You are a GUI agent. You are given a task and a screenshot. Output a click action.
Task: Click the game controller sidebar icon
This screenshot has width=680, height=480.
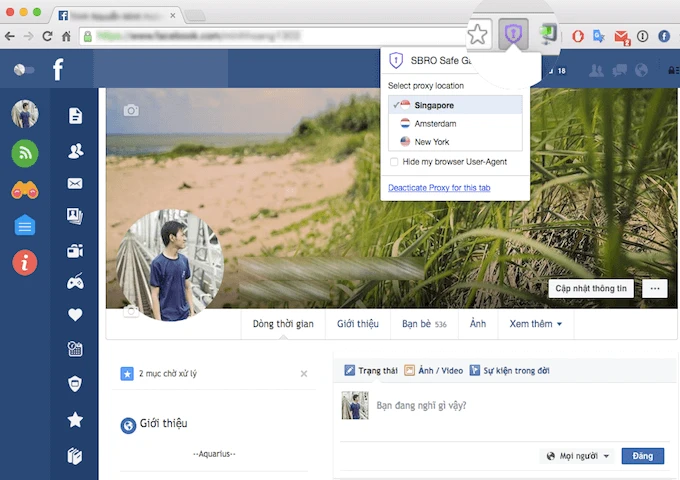75,282
